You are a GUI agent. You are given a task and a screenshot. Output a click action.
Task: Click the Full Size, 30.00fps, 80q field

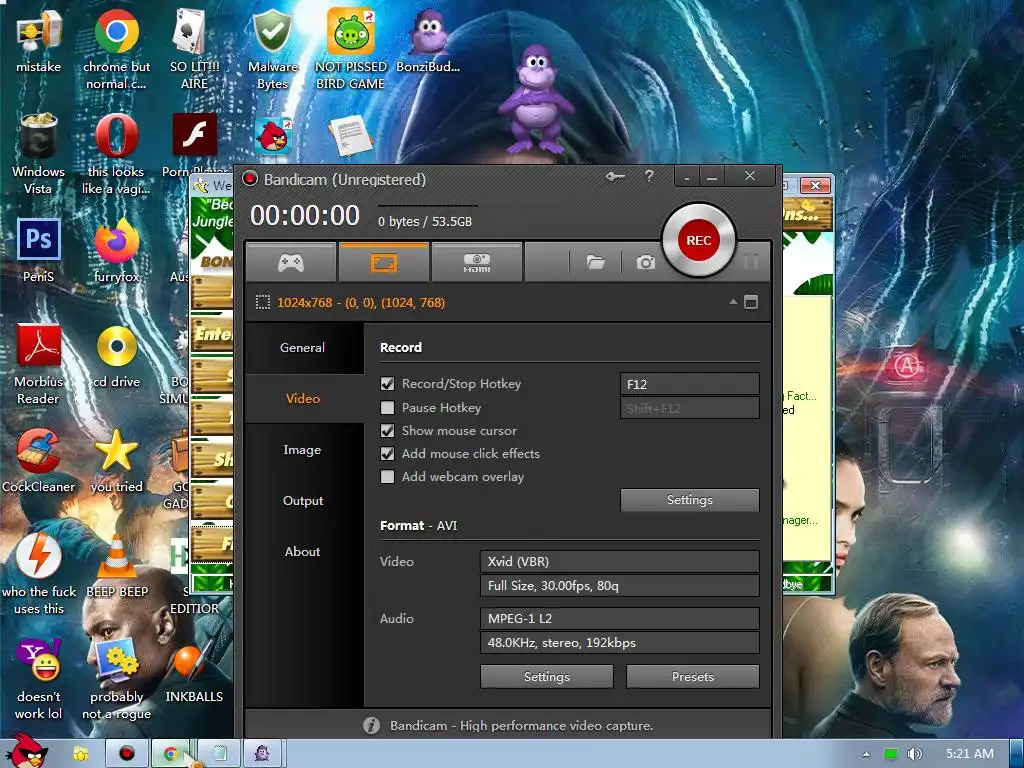coord(620,585)
